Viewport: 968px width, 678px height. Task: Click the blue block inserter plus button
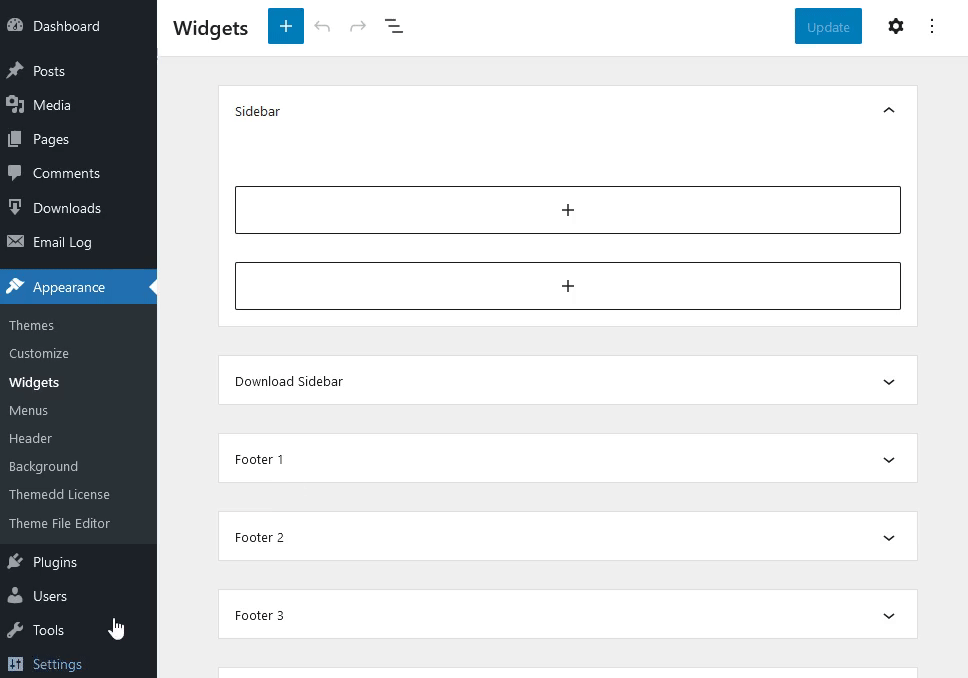point(285,26)
